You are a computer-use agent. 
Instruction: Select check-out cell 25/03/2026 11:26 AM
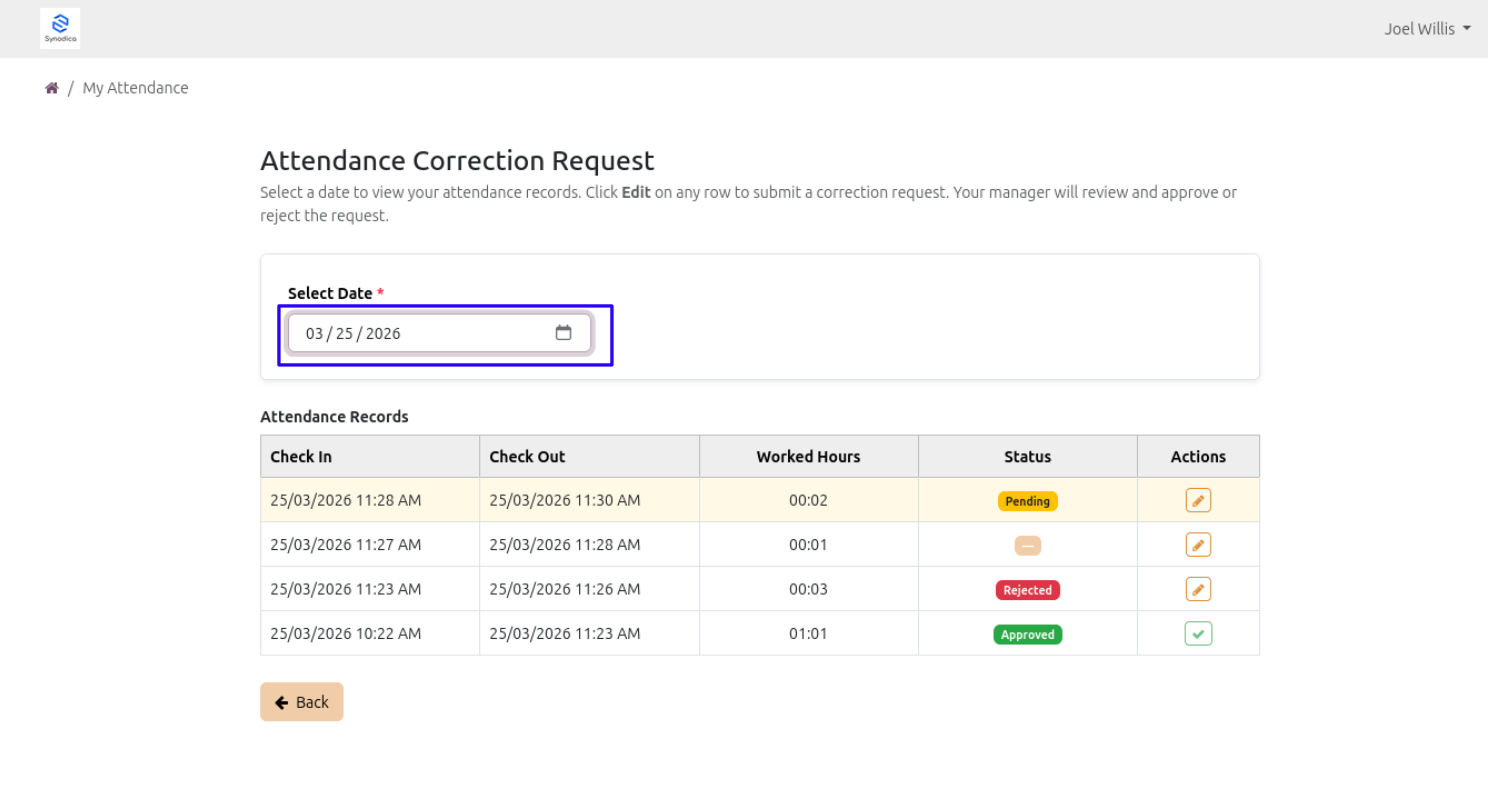589,589
